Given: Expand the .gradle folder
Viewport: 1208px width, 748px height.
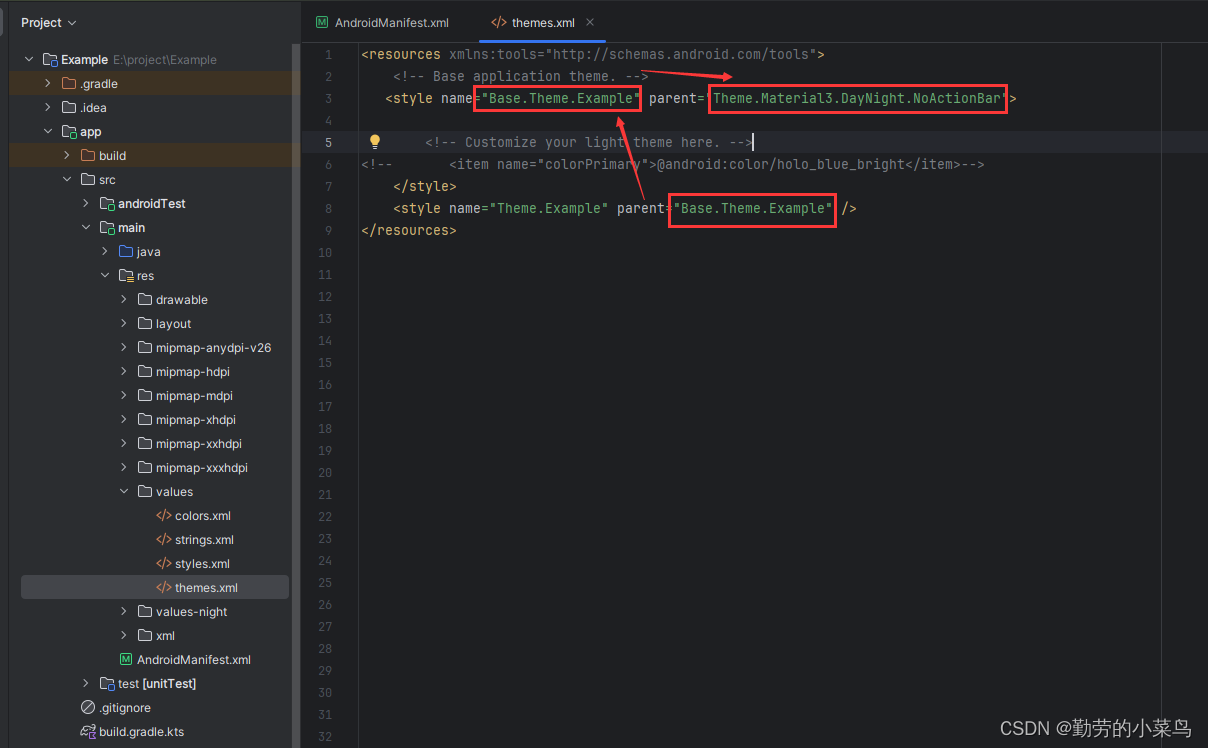Looking at the screenshot, I should [46, 83].
